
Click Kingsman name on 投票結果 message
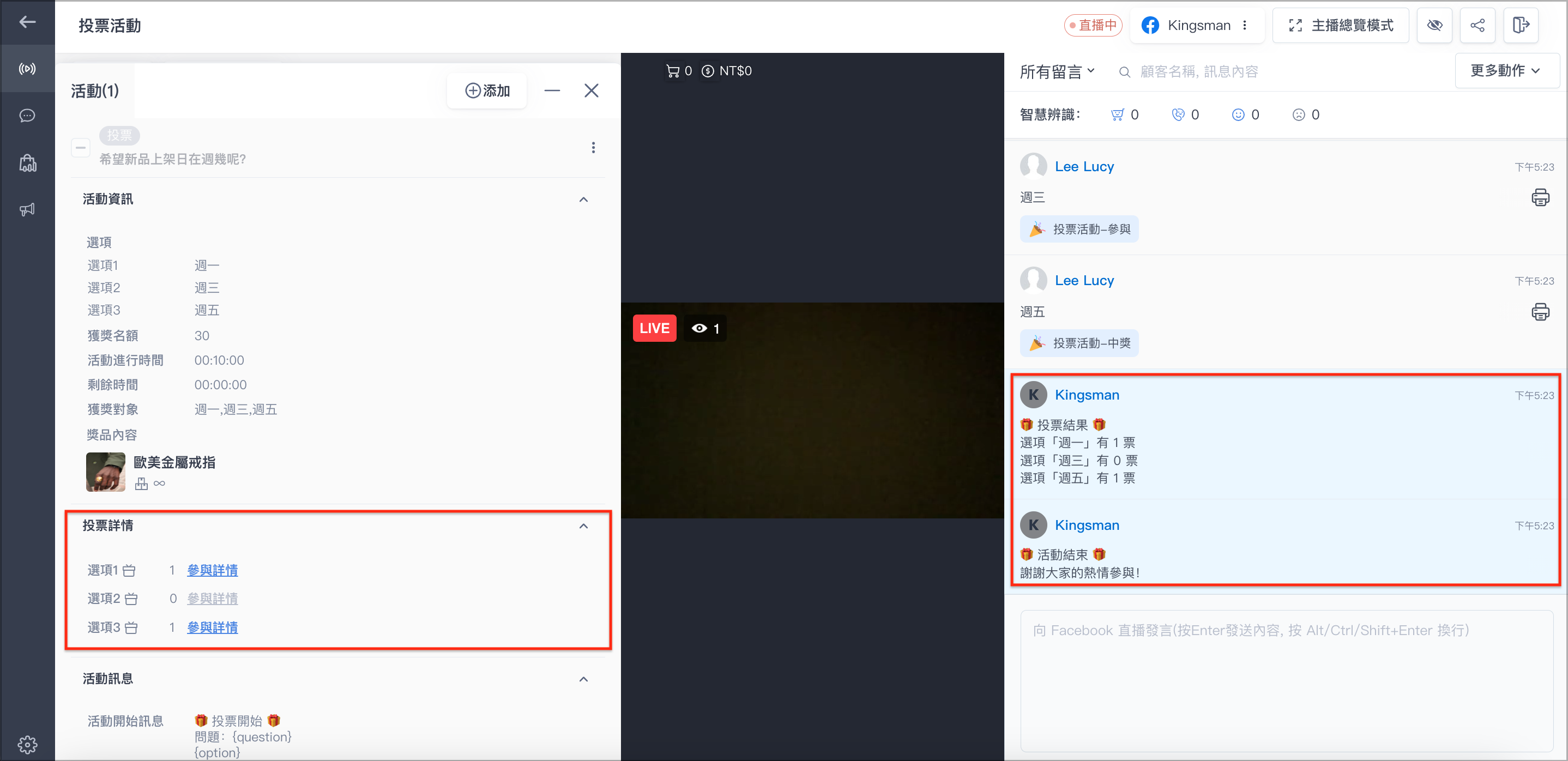coord(1087,395)
